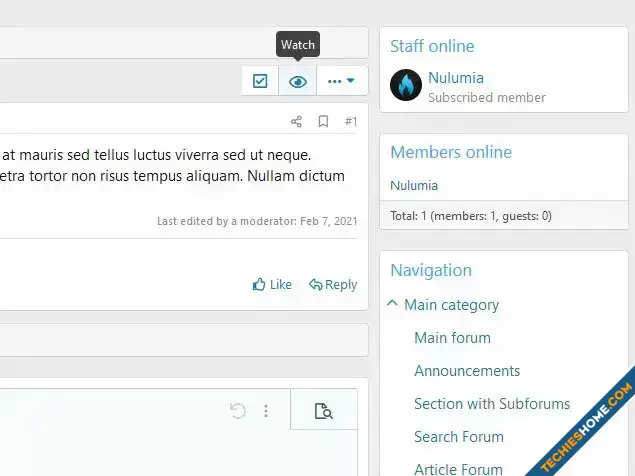This screenshot has height=476, width=635.
Task: Open Nulumia's avatar in Staff online
Action: pyautogui.click(x=406, y=85)
